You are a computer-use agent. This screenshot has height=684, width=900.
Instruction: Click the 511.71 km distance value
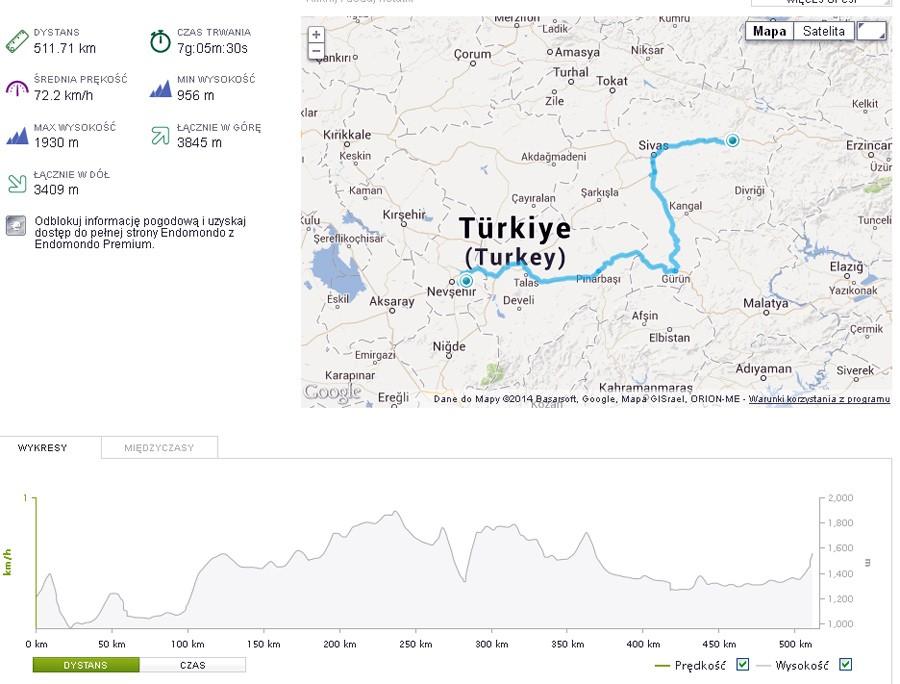65,48
